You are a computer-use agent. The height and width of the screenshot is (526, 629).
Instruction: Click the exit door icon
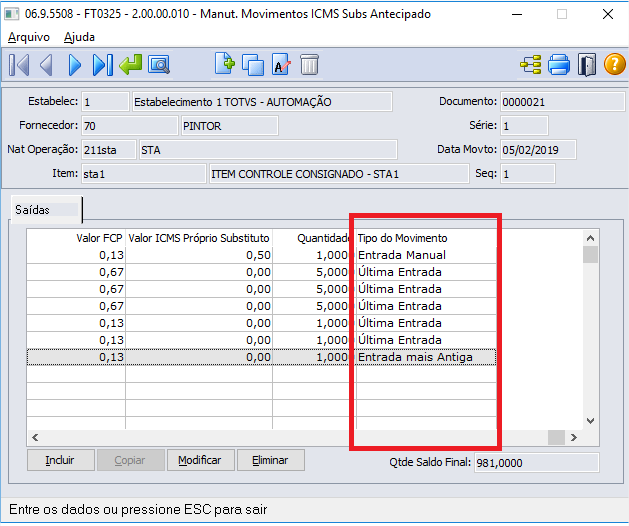tap(587, 65)
